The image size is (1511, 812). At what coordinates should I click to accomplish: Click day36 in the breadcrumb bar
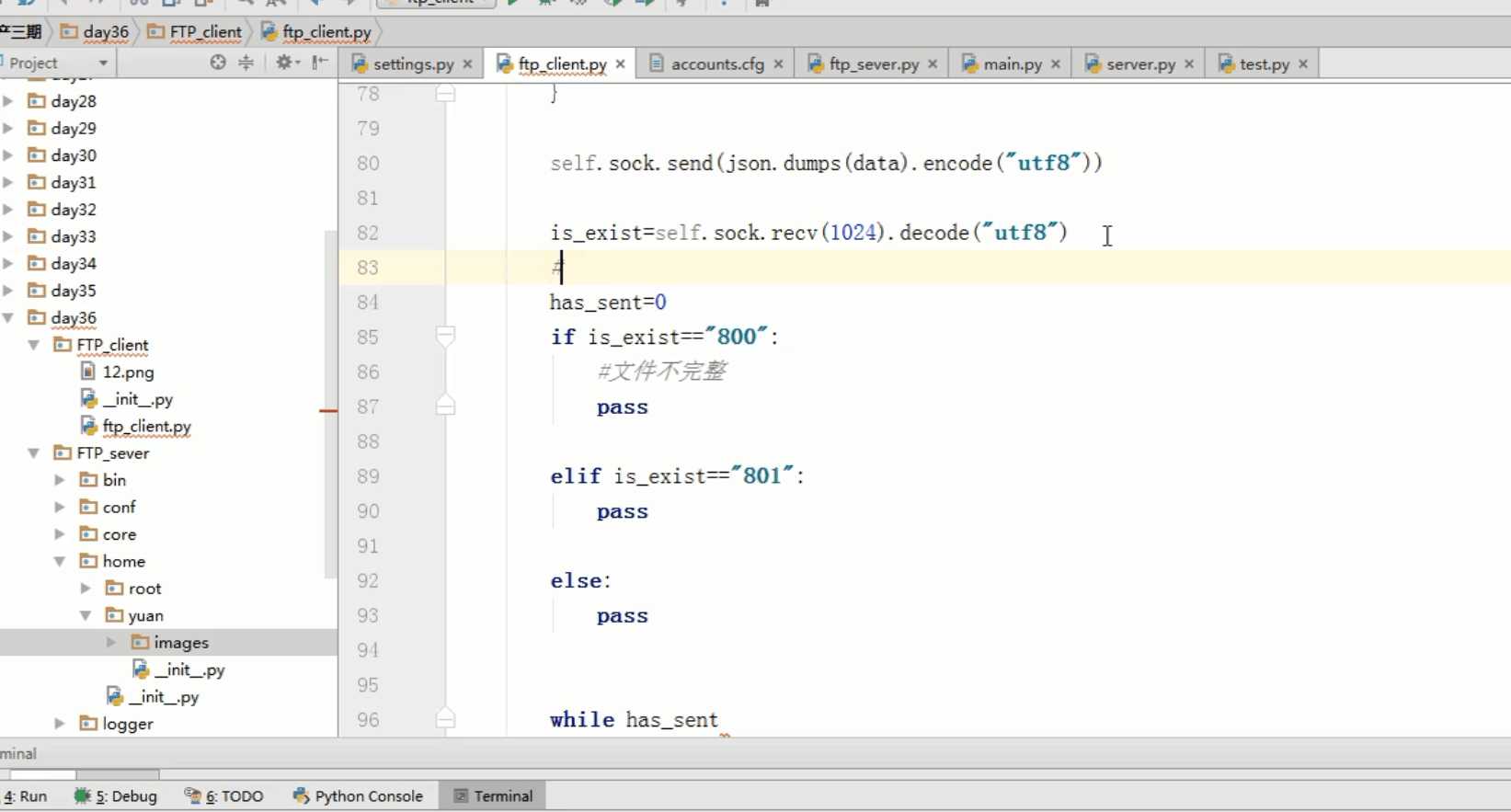[x=96, y=32]
